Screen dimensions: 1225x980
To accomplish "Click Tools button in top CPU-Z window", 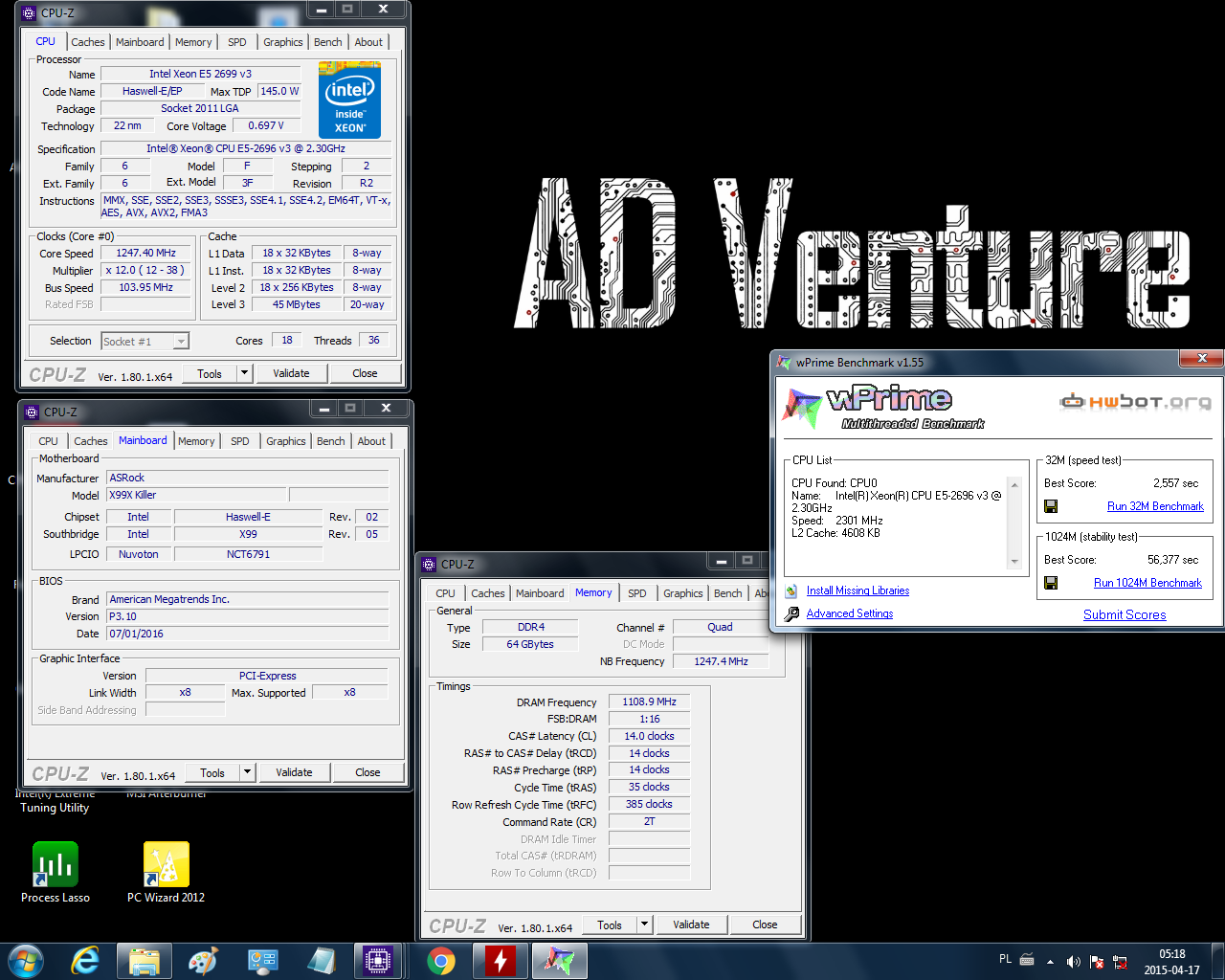I will pos(210,373).
